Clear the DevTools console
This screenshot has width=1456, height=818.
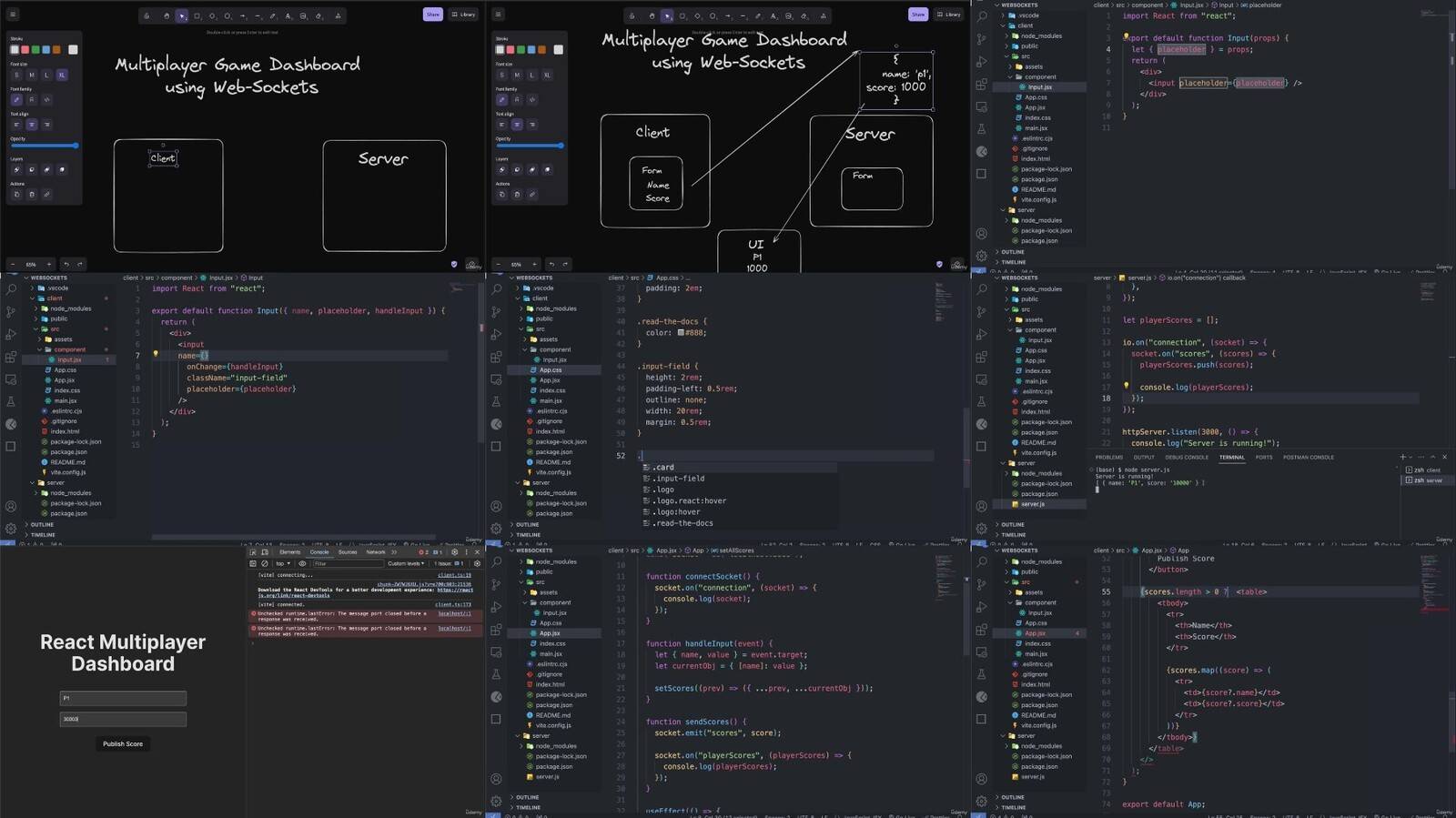pos(265,563)
